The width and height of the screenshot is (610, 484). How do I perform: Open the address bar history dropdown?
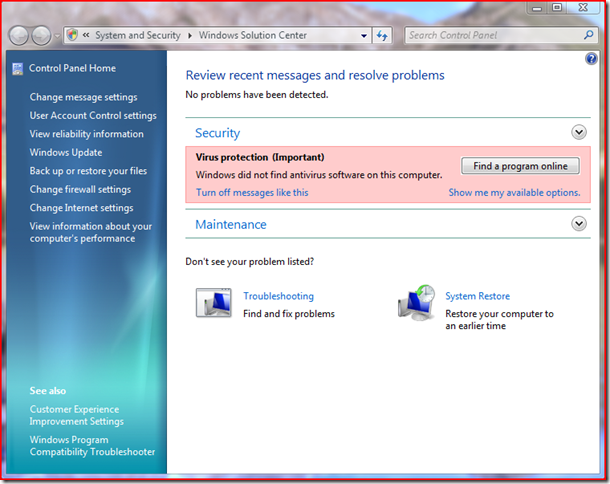pos(364,36)
